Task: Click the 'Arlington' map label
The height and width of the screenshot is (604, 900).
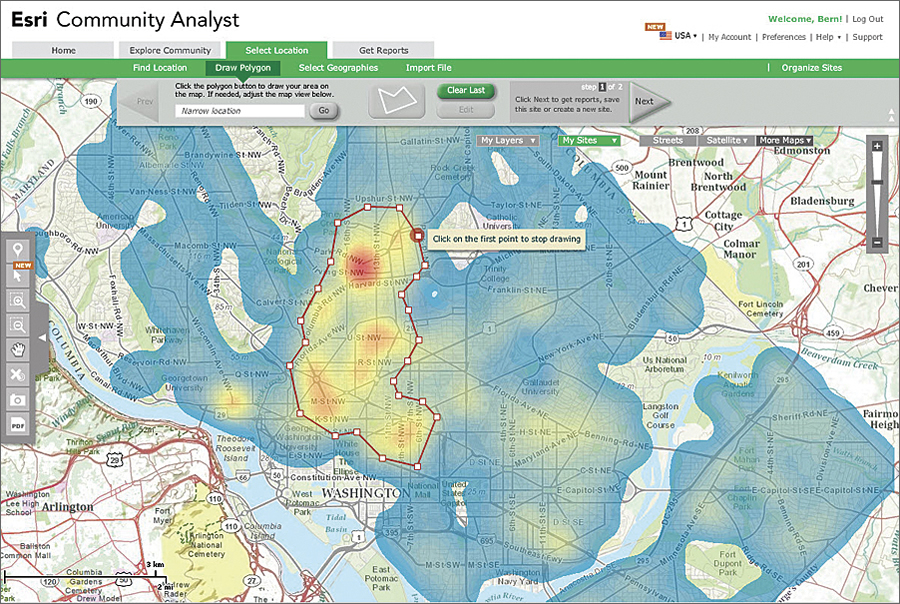Action: coord(67,506)
